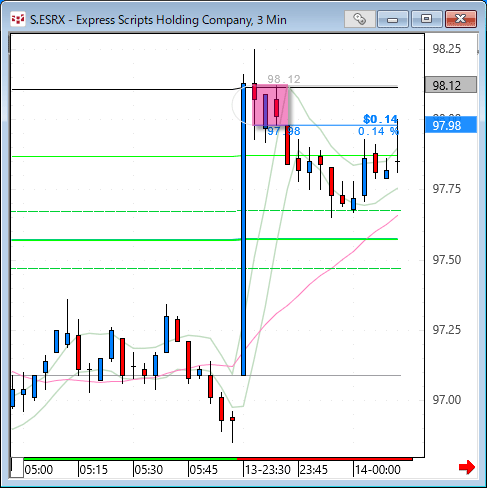Click the 23:45 time axis label
Viewport: 487px width, 488px height.
coord(314,470)
